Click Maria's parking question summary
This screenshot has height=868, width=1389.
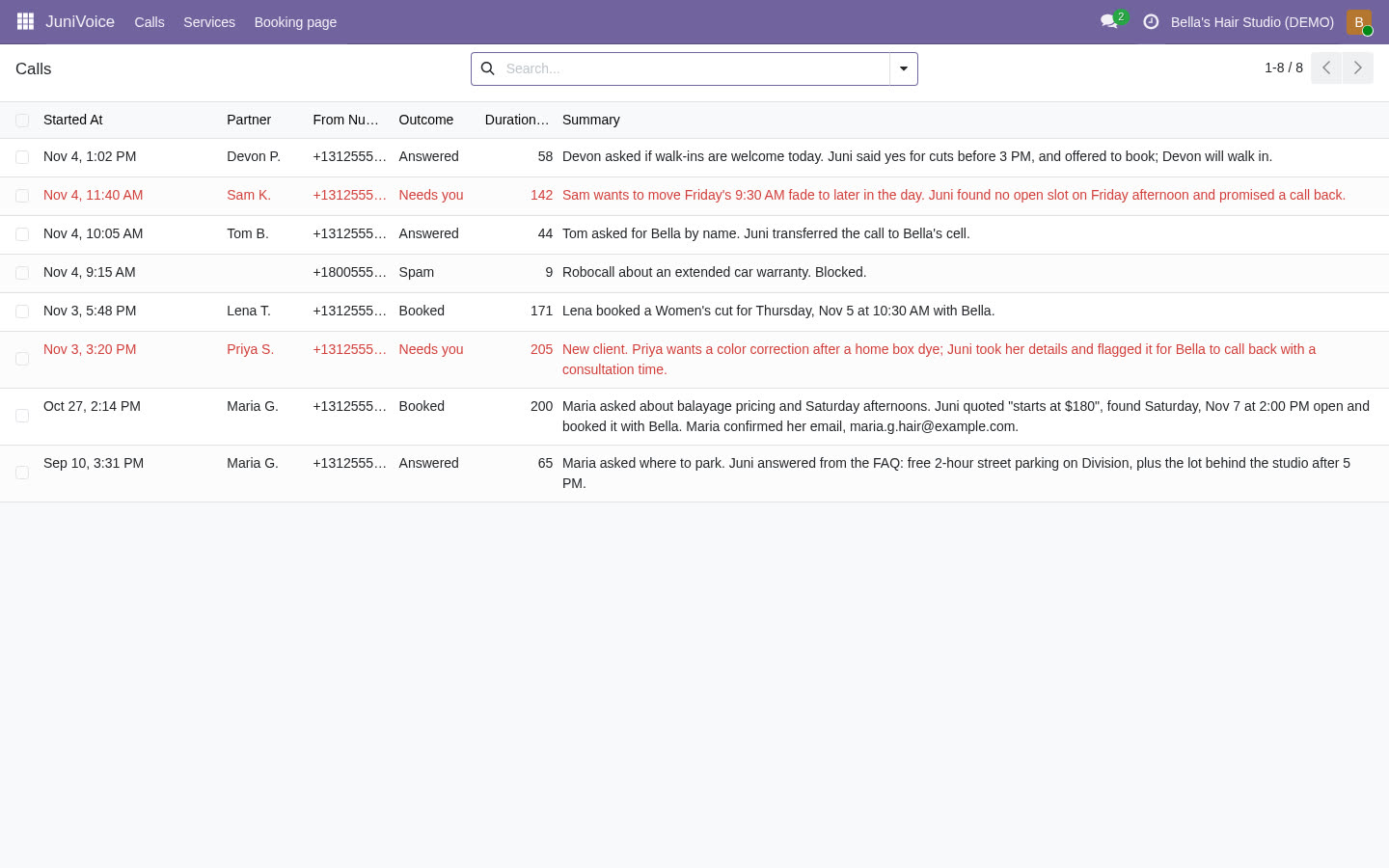click(x=957, y=473)
